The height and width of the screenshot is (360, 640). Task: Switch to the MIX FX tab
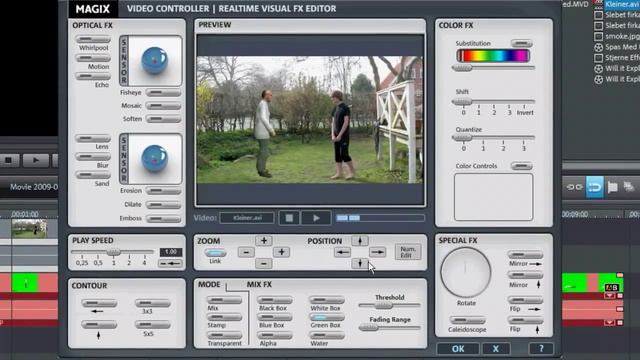(259, 284)
